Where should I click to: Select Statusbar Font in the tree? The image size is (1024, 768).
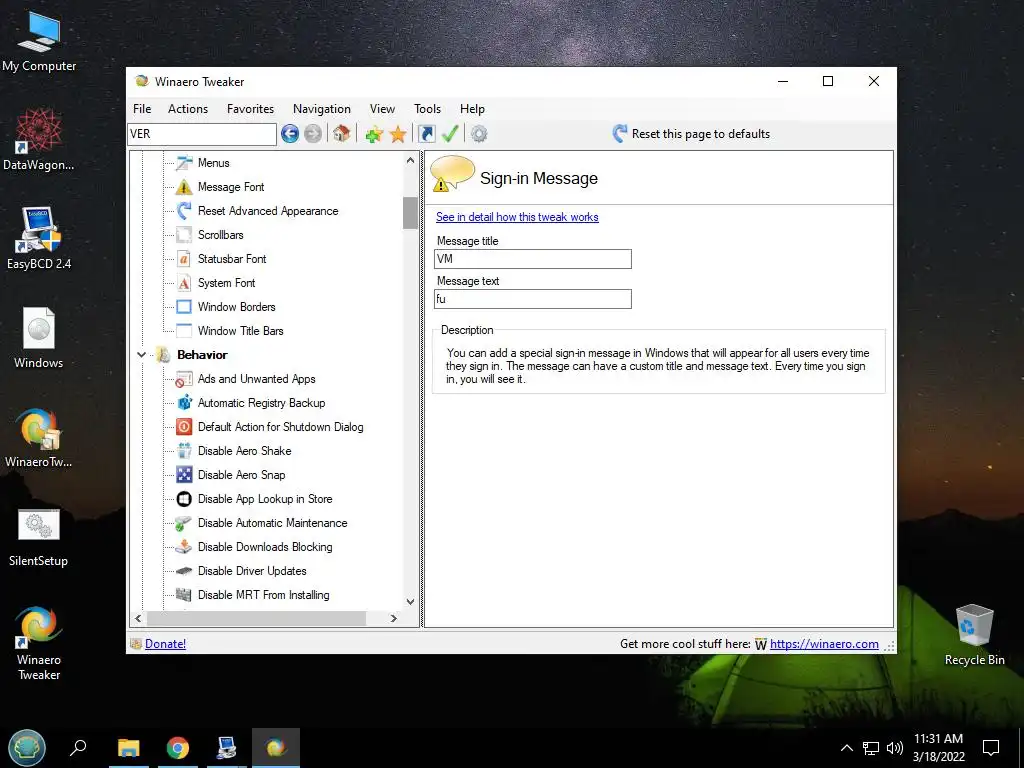point(232,259)
